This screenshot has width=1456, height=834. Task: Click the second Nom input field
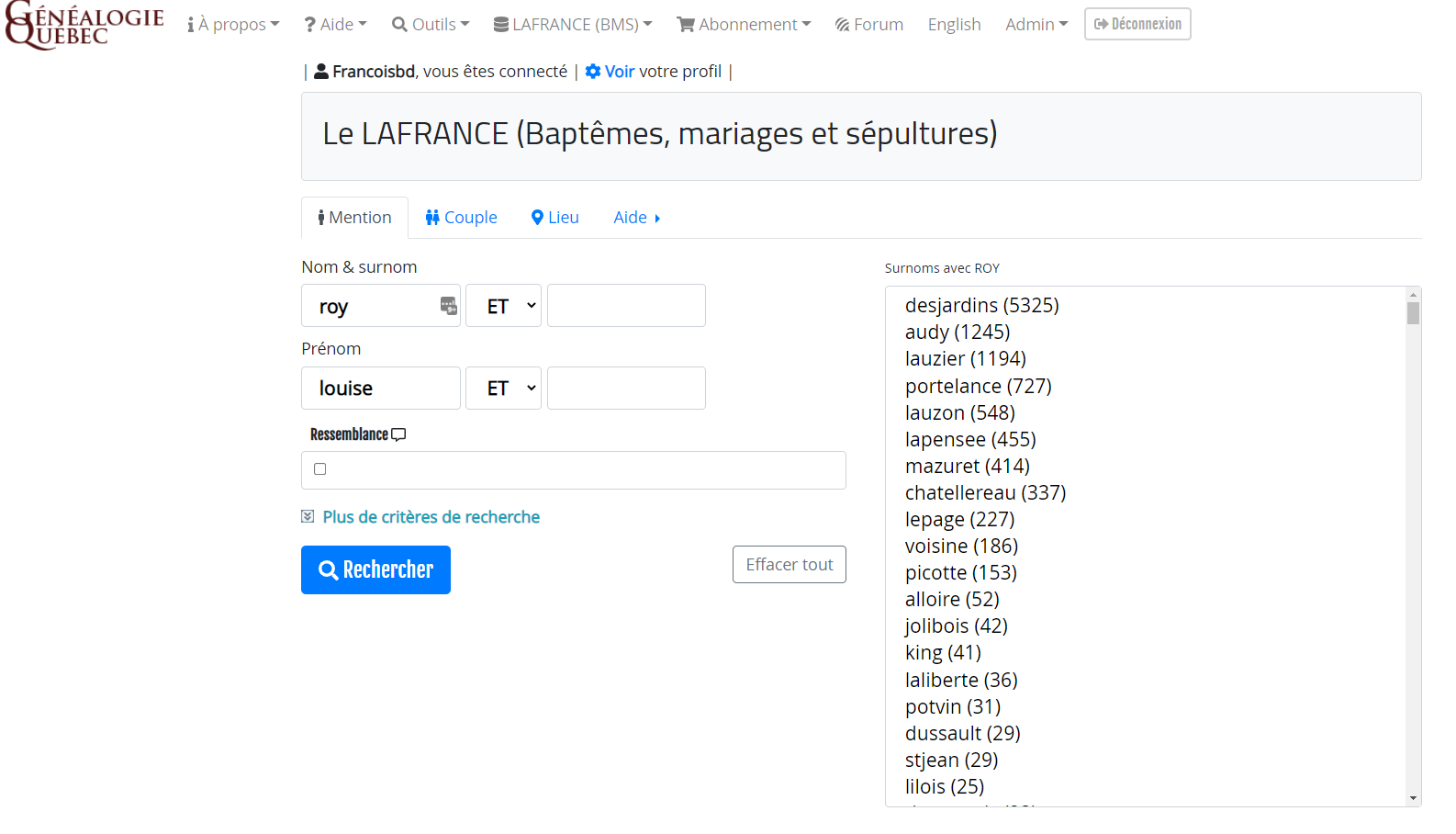coord(626,306)
